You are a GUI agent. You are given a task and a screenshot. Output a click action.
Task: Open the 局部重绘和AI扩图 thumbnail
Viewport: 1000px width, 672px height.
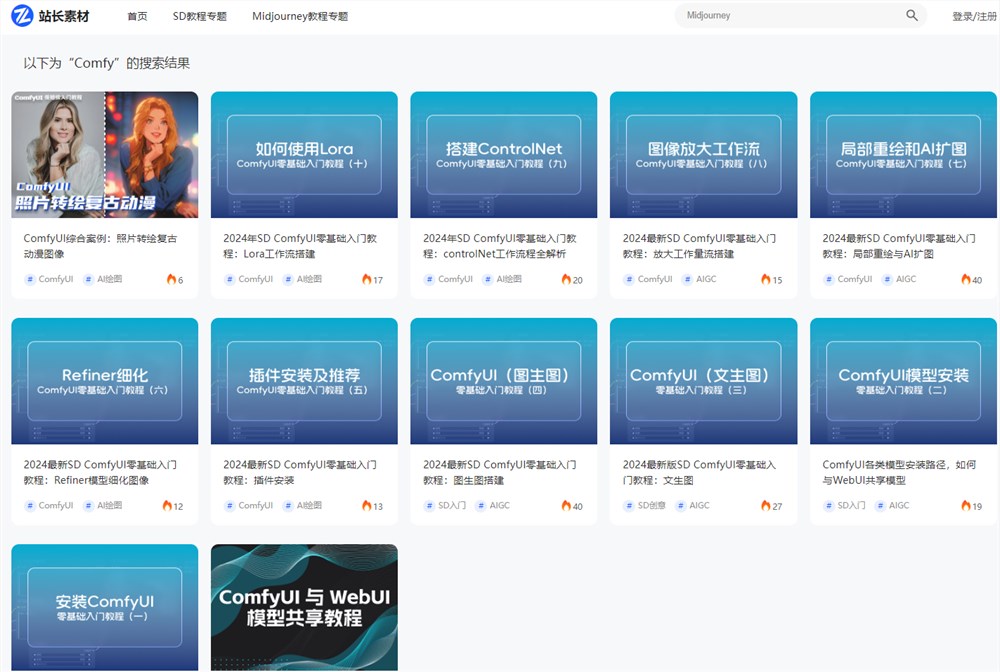point(903,155)
